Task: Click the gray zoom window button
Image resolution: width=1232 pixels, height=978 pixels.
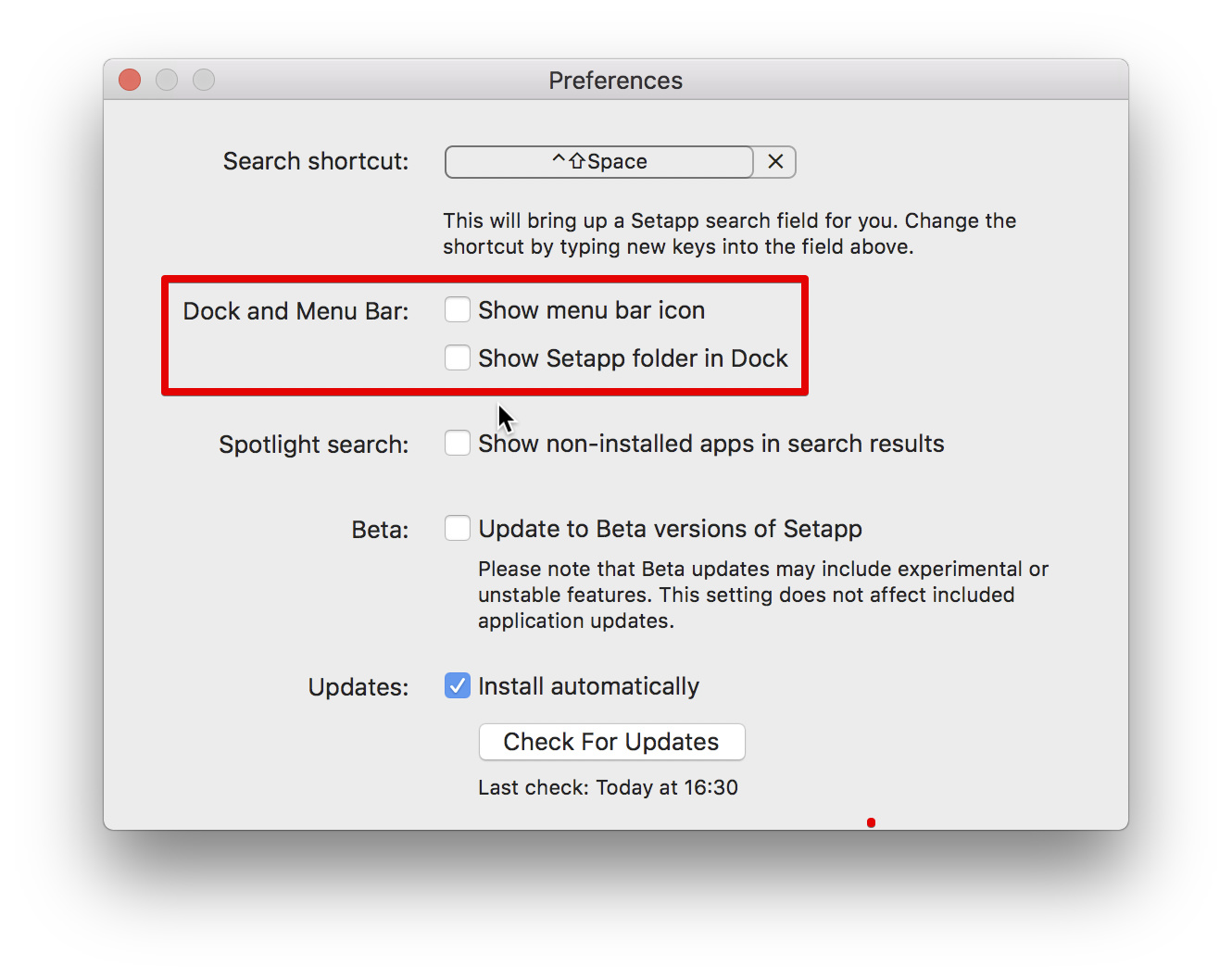Action: pyautogui.click(x=204, y=81)
